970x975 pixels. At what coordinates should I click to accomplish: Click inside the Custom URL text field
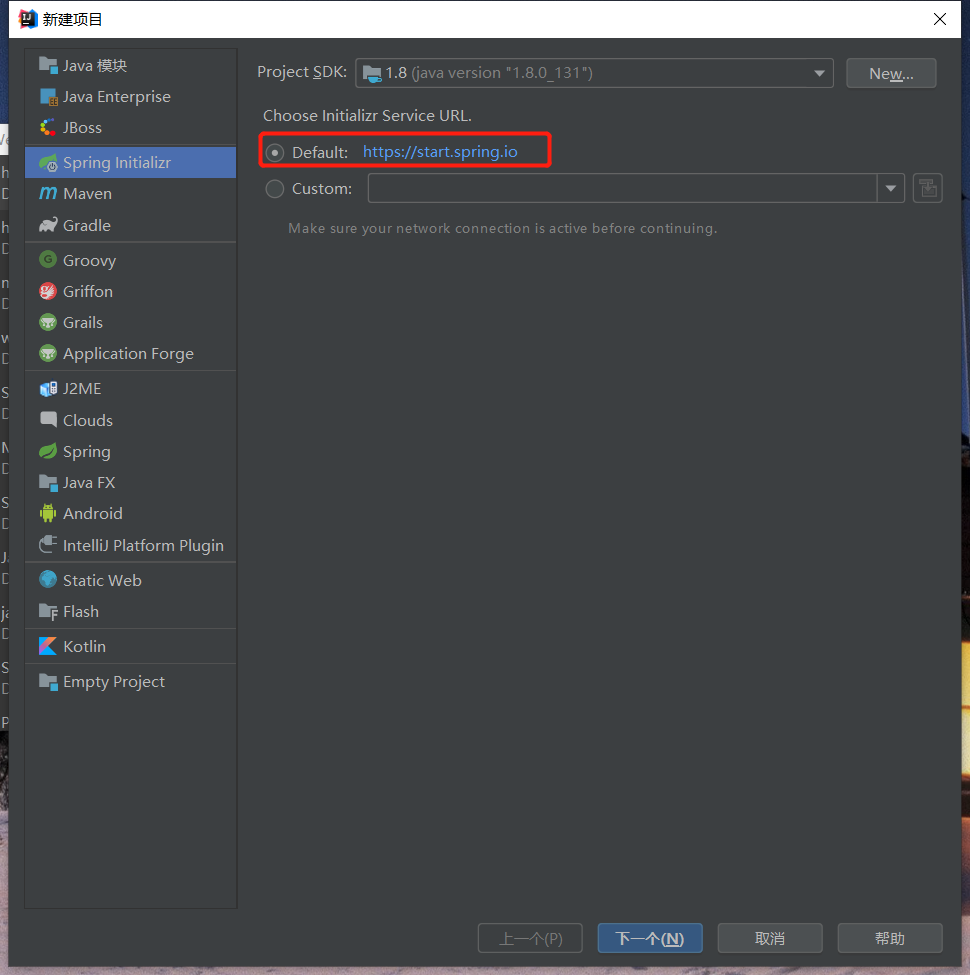click(620, 188)
